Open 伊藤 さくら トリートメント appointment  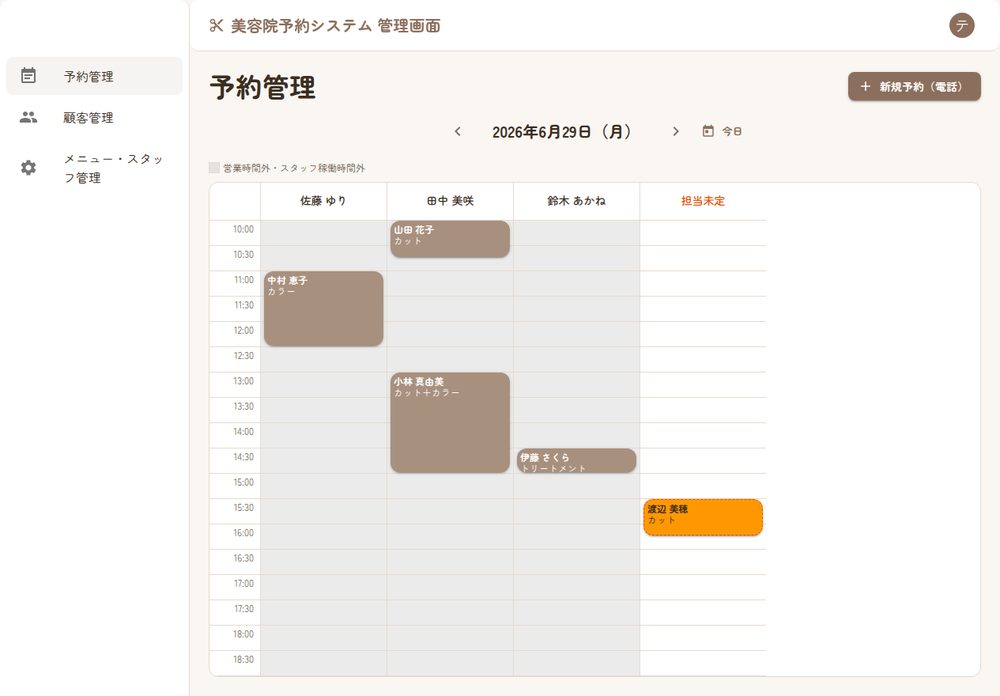click(576, 461)
